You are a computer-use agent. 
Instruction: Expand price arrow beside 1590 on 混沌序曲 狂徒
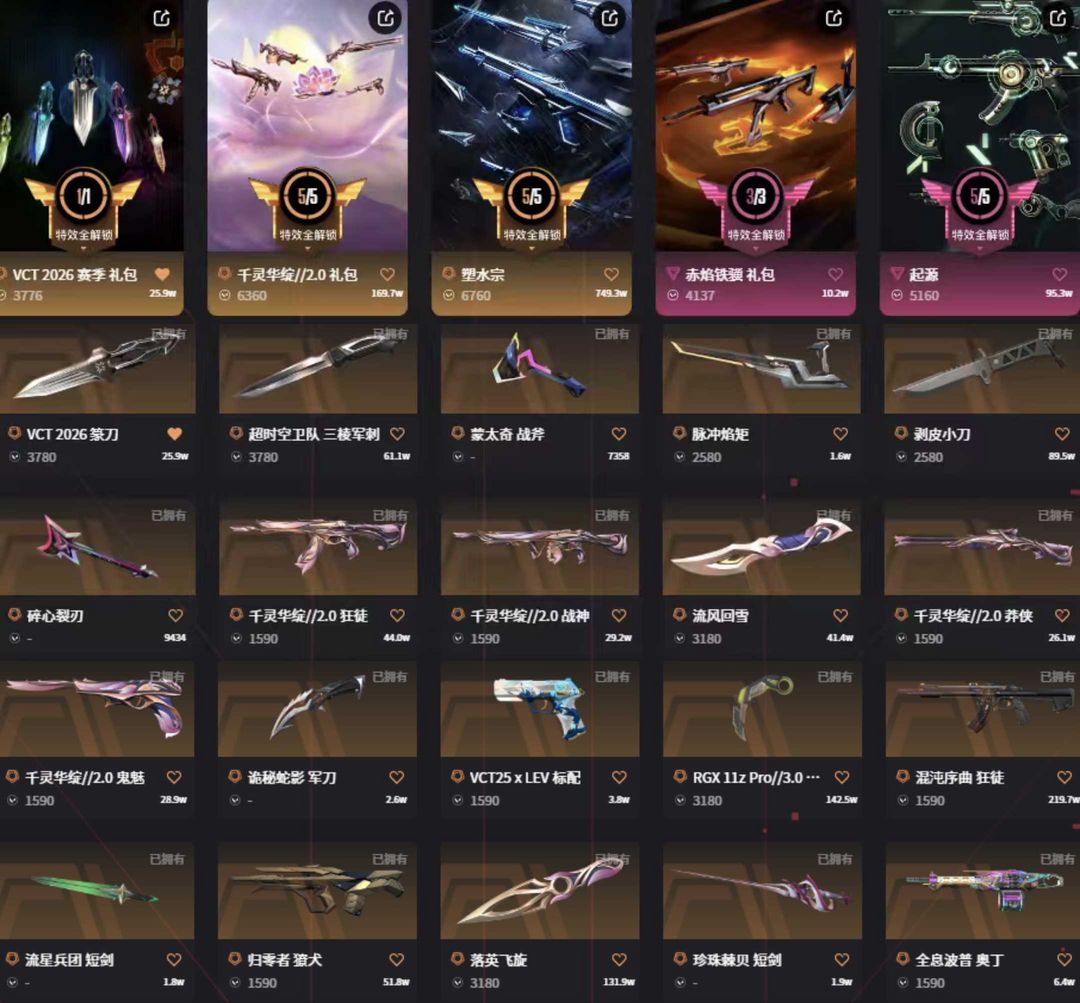point(902,800)
